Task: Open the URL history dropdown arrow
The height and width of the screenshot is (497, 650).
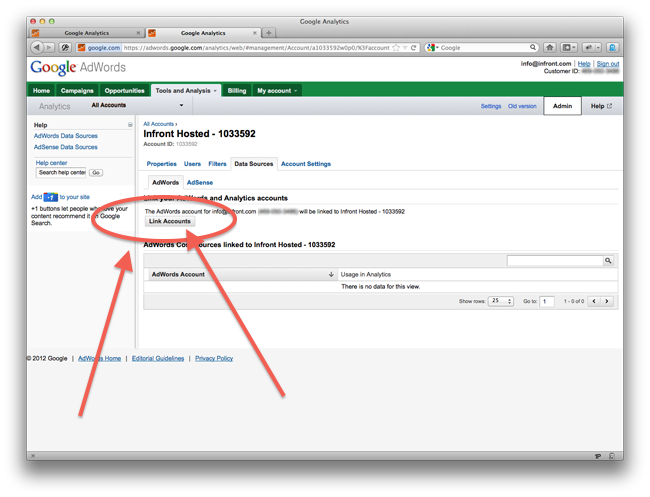Action: coord(405,48)
